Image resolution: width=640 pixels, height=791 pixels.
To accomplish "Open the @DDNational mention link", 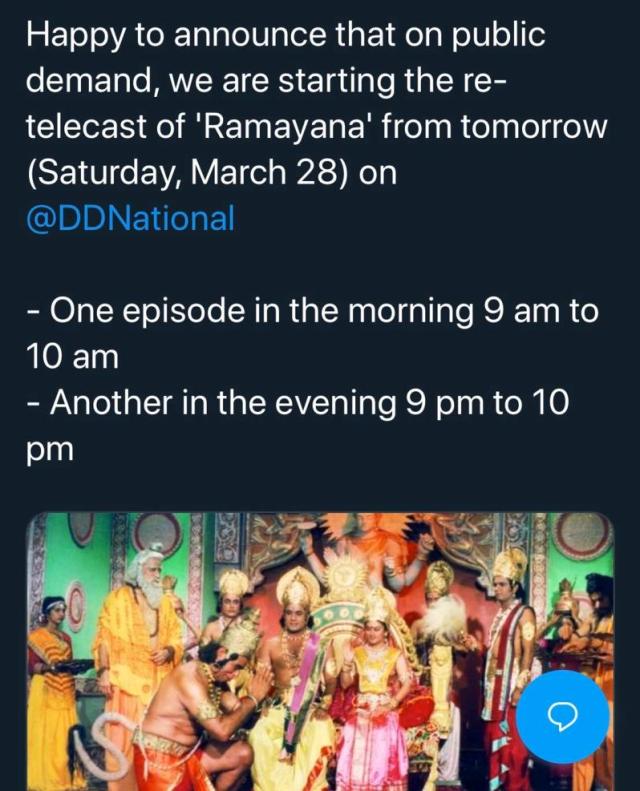I will pyautogui.click(x=130, y=218).
